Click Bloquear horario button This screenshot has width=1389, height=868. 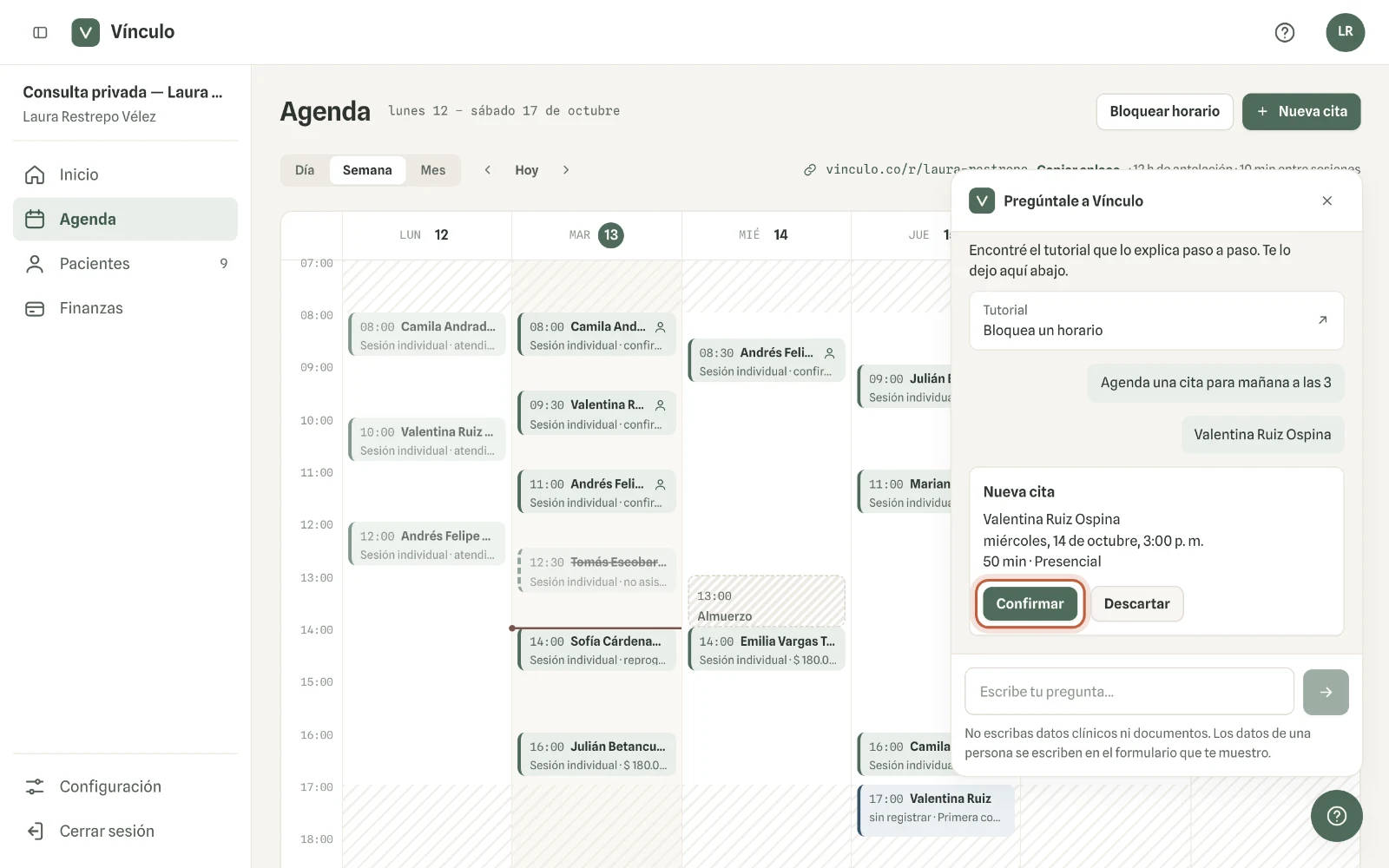(1164, 112)
